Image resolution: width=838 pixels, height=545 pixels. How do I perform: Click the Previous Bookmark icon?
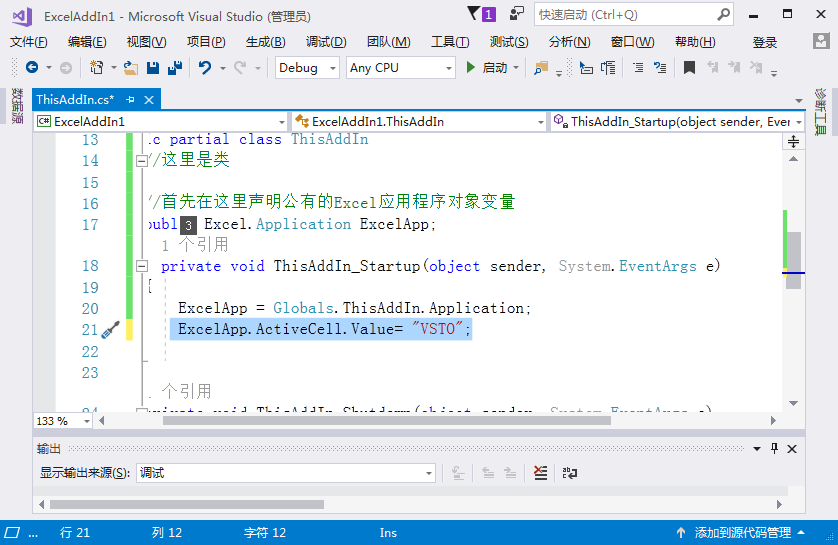[x=712, y=67]
